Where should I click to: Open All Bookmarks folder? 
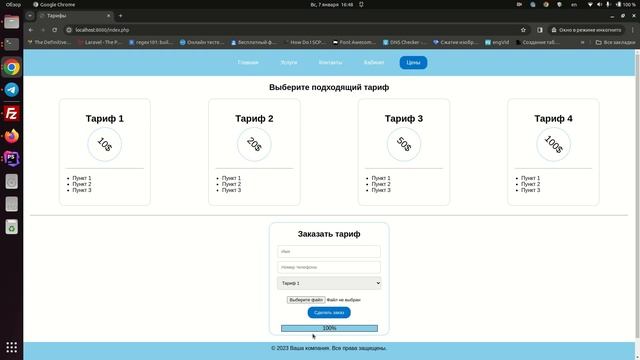[616, 42]
